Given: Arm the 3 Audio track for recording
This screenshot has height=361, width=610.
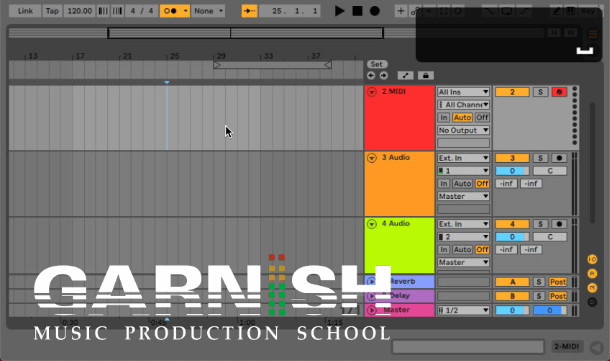Looking at the screenshot, I should pyautogui.click(x=559, y=158).
